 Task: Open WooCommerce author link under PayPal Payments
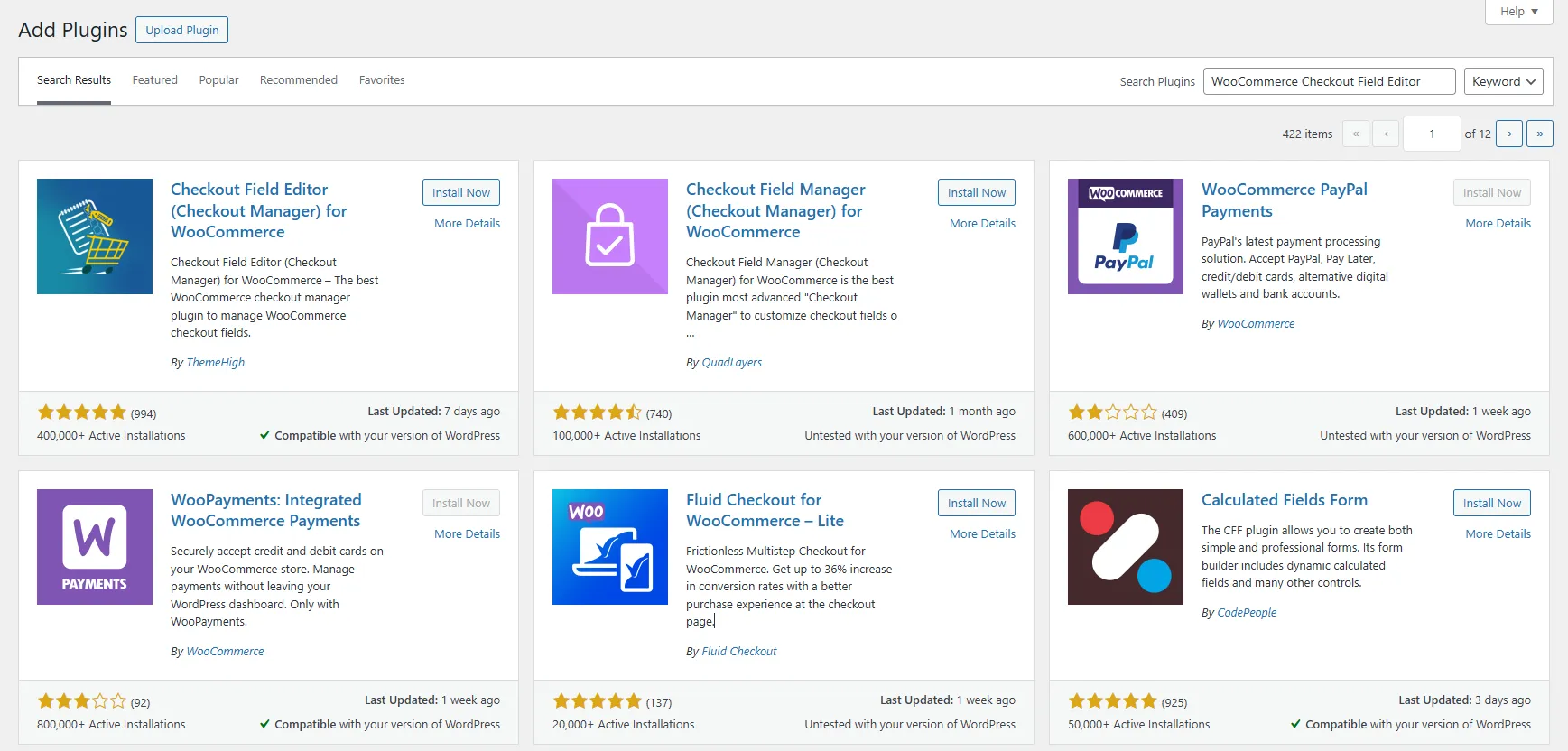[1256, 324]
